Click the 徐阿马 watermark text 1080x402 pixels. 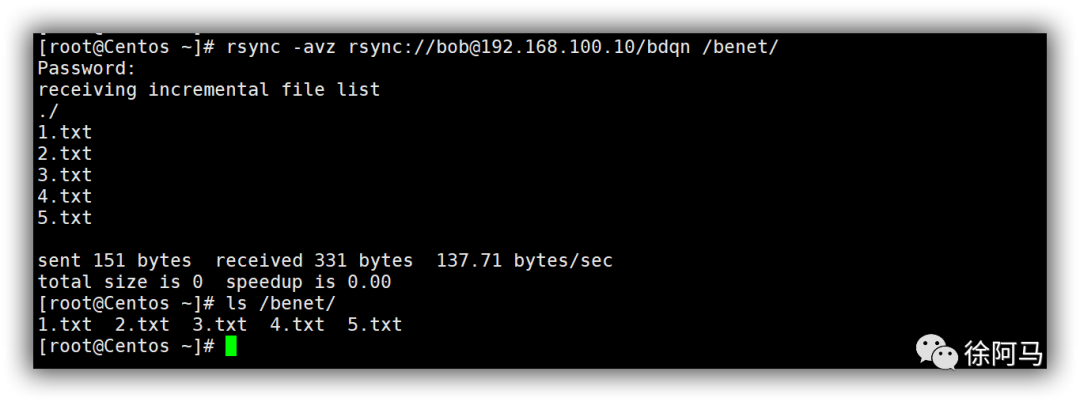(x=1004, y=354)
